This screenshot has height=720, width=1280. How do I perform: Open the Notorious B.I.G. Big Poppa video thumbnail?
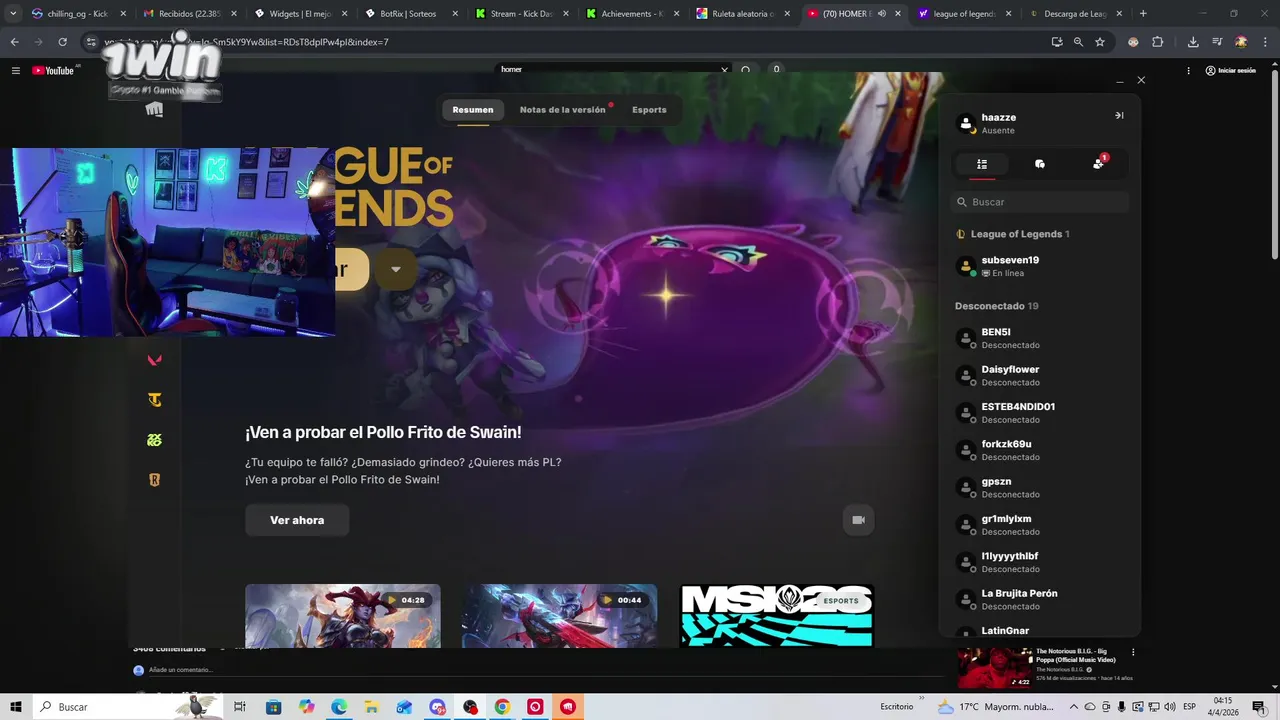pyautogui.click(x=994, y=668)
